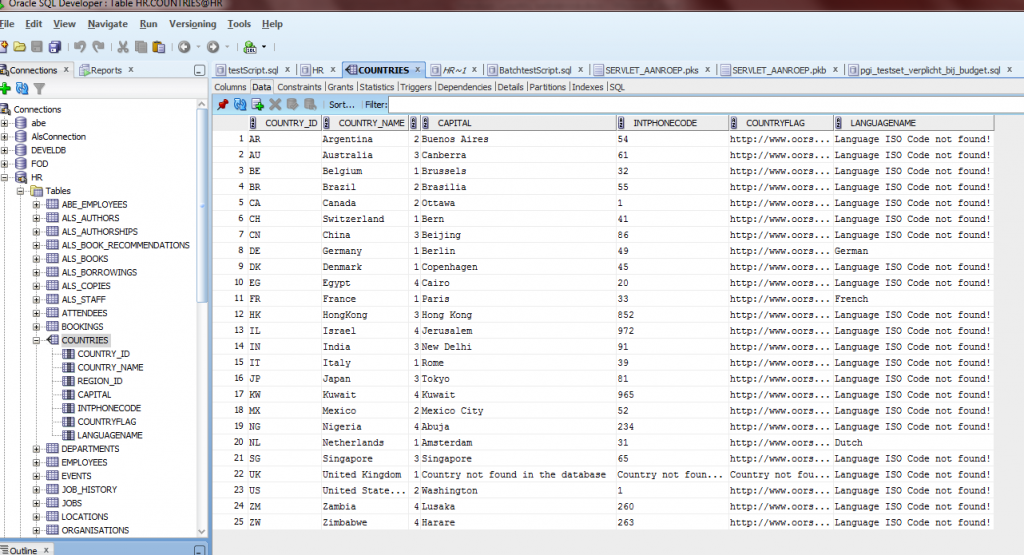Click the Sort... button

point(342,104)
